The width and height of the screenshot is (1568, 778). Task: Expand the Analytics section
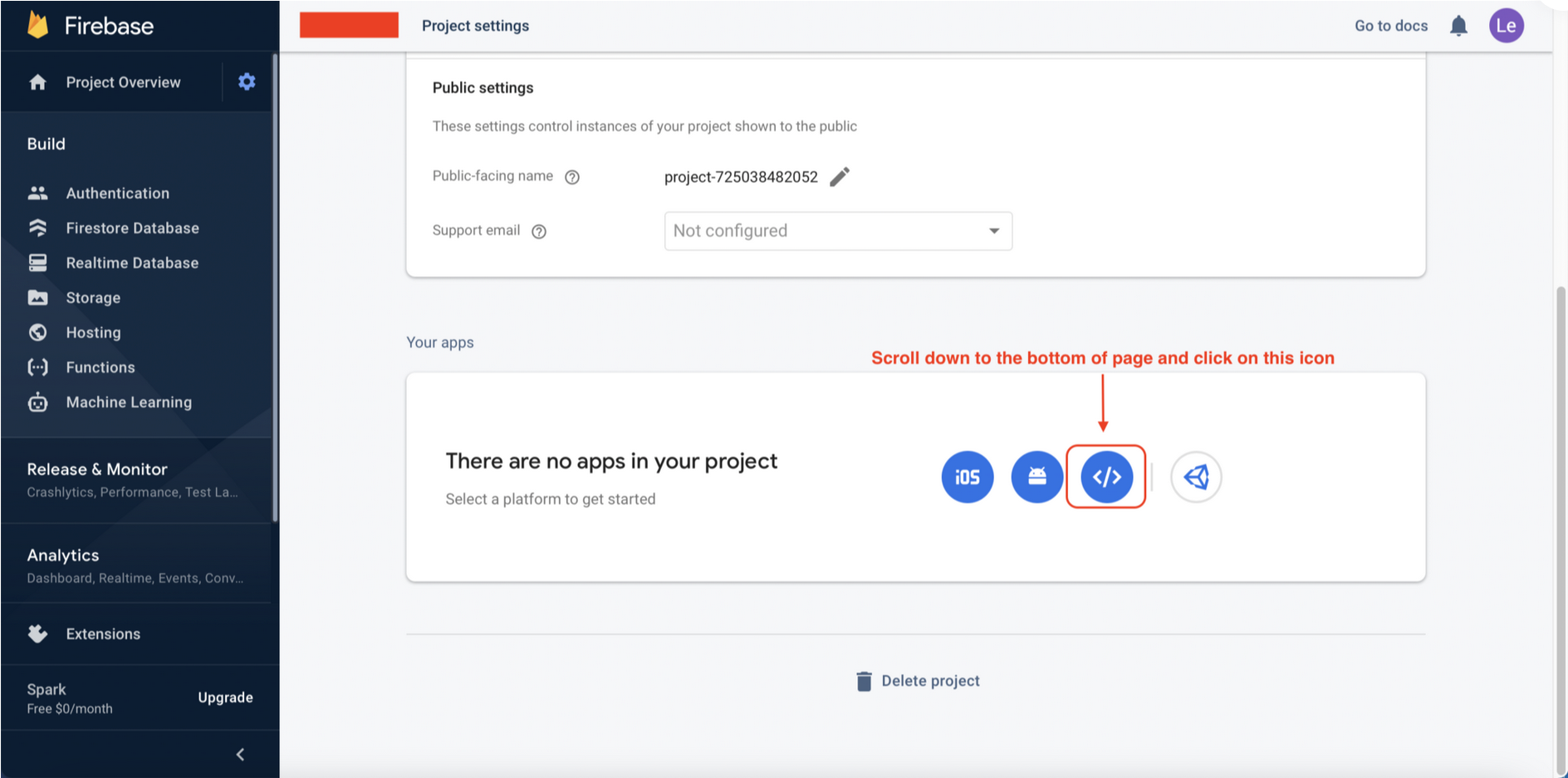(136, 565)
